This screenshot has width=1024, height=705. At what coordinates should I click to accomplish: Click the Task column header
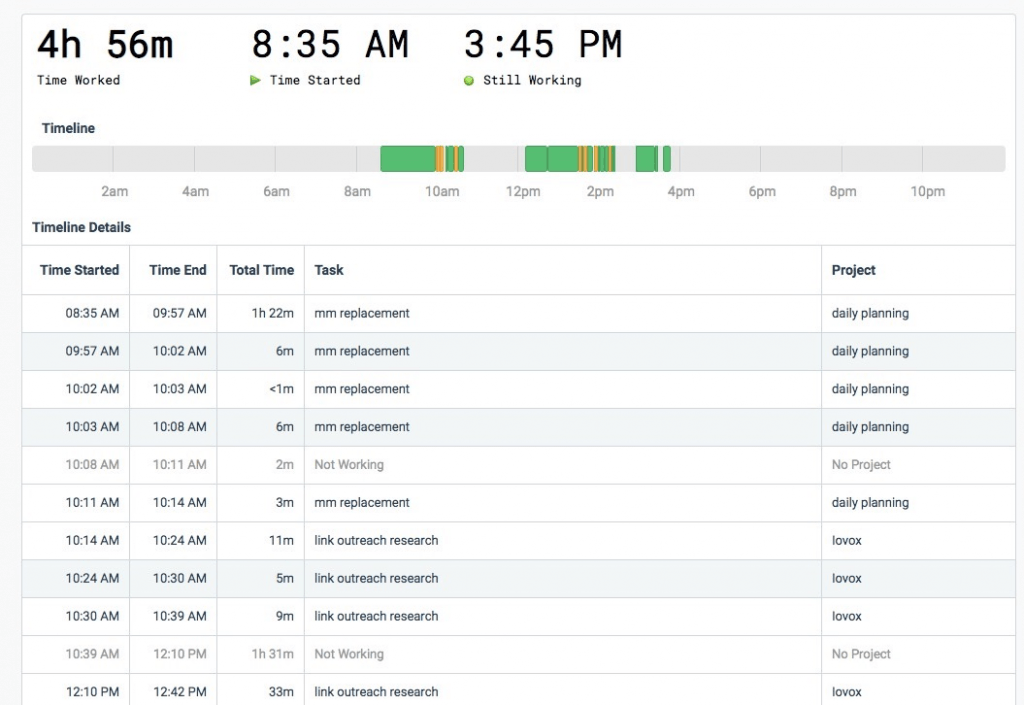pos(328,270)
